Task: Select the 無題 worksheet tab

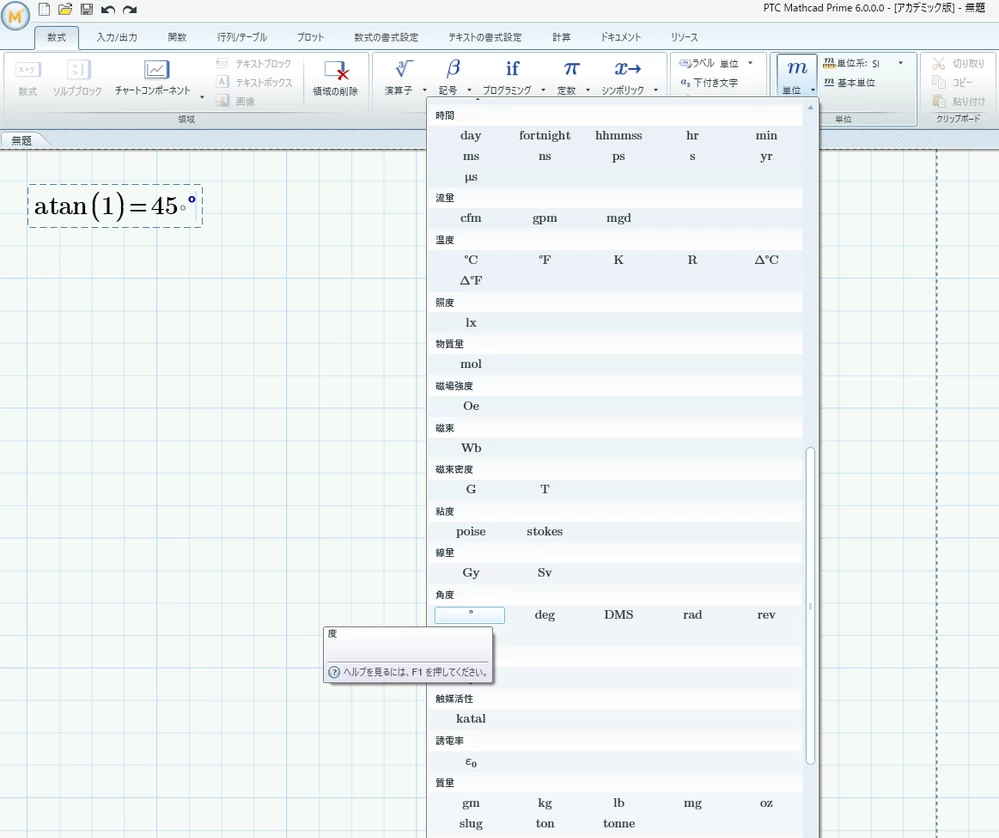Action: [21, 141]
